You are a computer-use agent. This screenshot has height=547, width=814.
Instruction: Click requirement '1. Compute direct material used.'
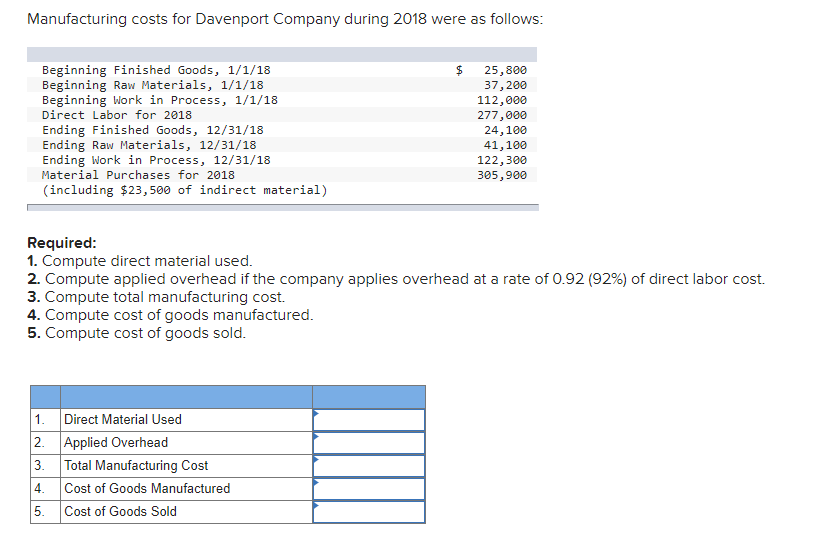click(140, 261)
